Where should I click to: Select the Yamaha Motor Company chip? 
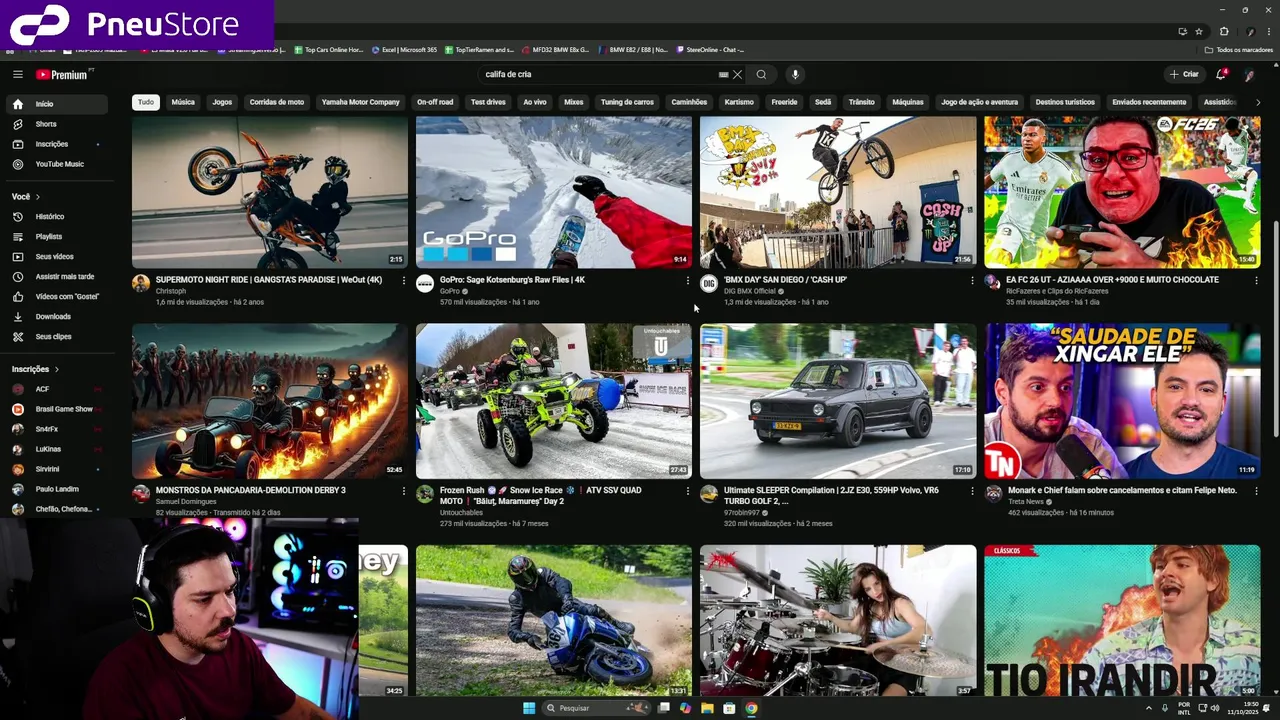click(361, 102)
